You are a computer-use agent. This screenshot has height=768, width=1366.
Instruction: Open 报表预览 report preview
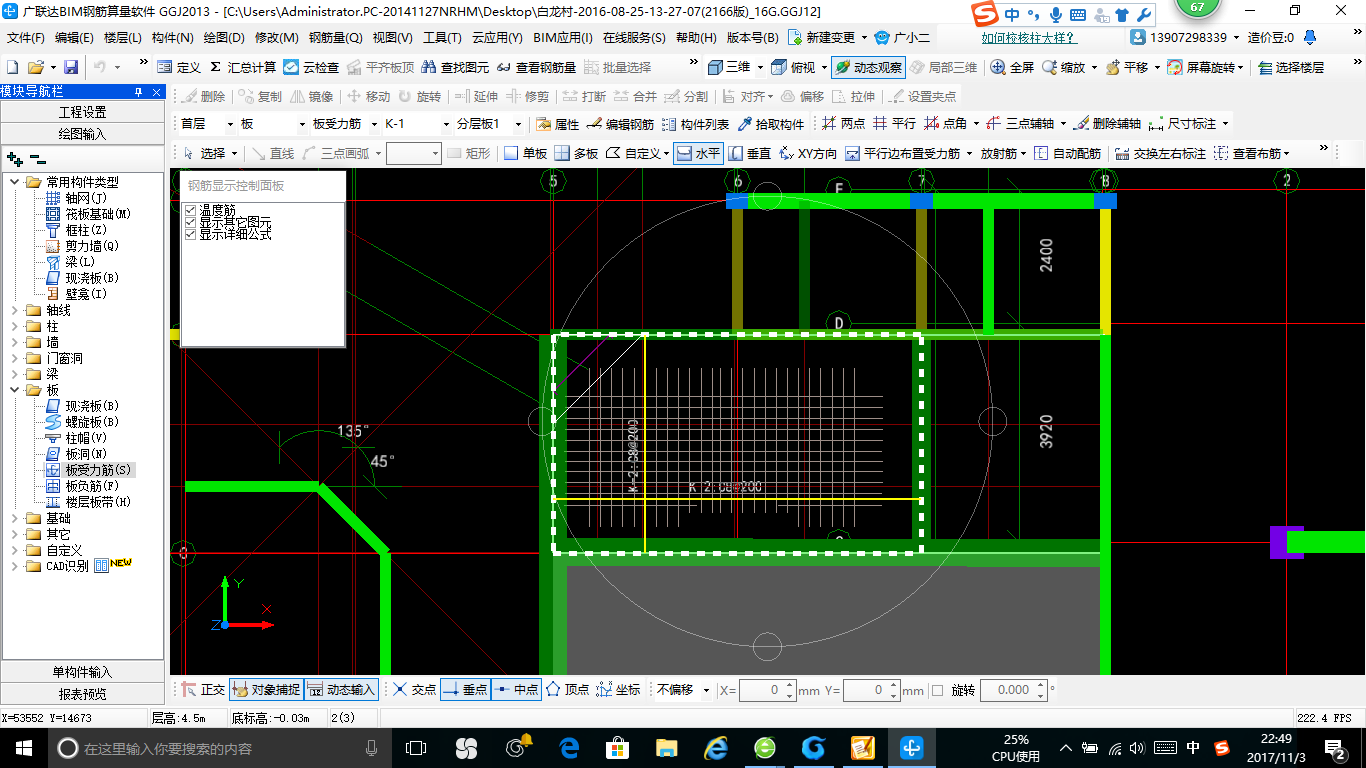coord(82,694)
